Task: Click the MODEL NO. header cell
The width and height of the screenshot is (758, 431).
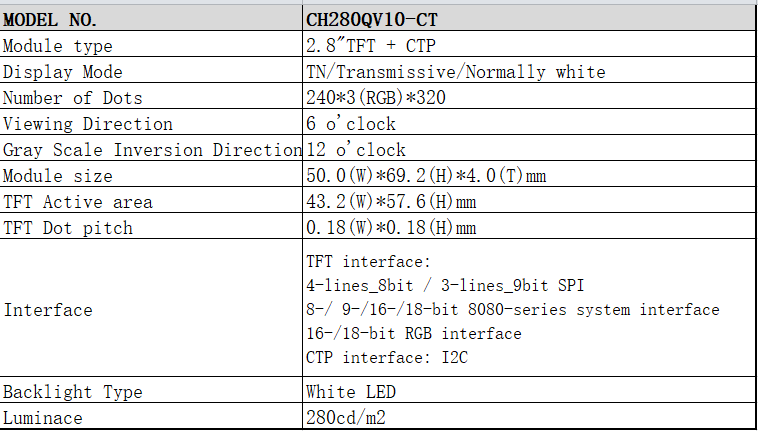Action: click(x=58, y=20)
